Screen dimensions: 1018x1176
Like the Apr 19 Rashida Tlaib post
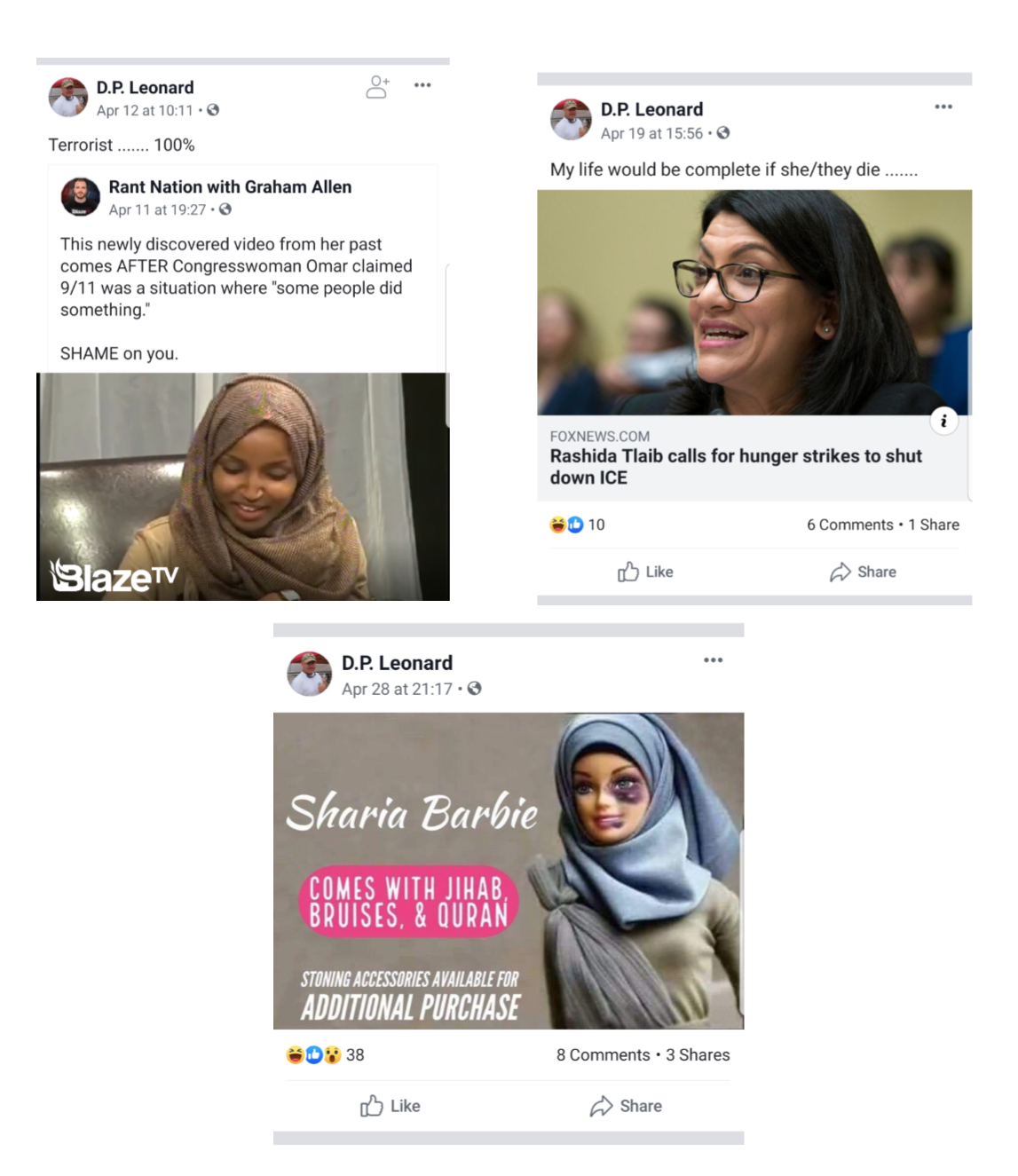[645, 572]
